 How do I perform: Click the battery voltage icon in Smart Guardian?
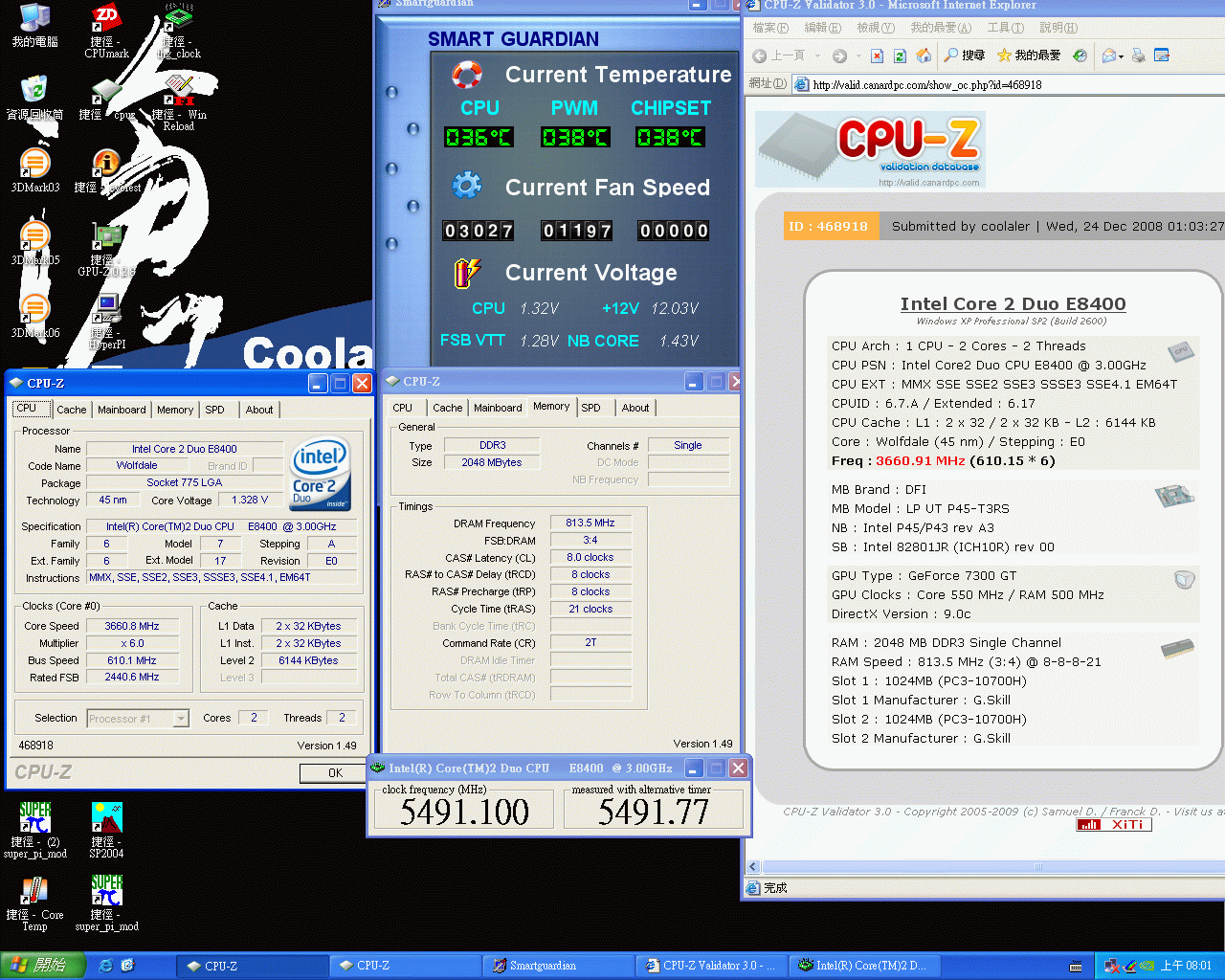pyautogui.click(x=466, y=273)
